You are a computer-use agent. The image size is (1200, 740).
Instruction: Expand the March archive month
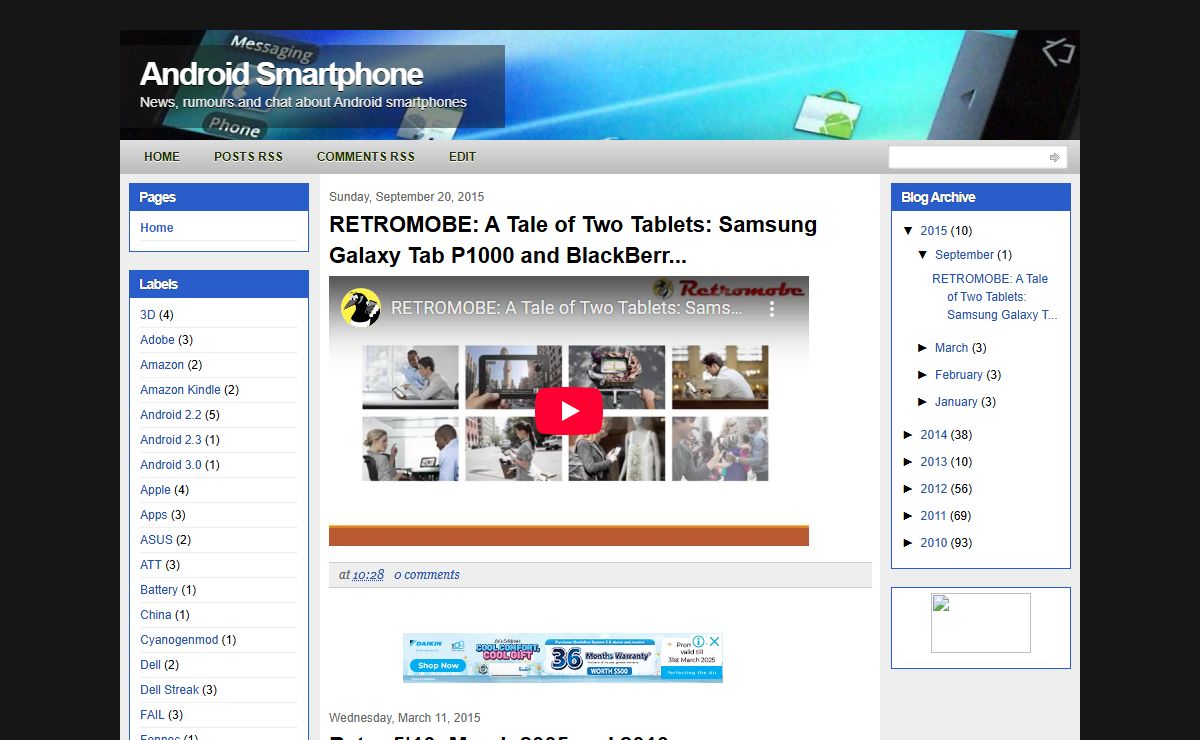pos(923,348)
